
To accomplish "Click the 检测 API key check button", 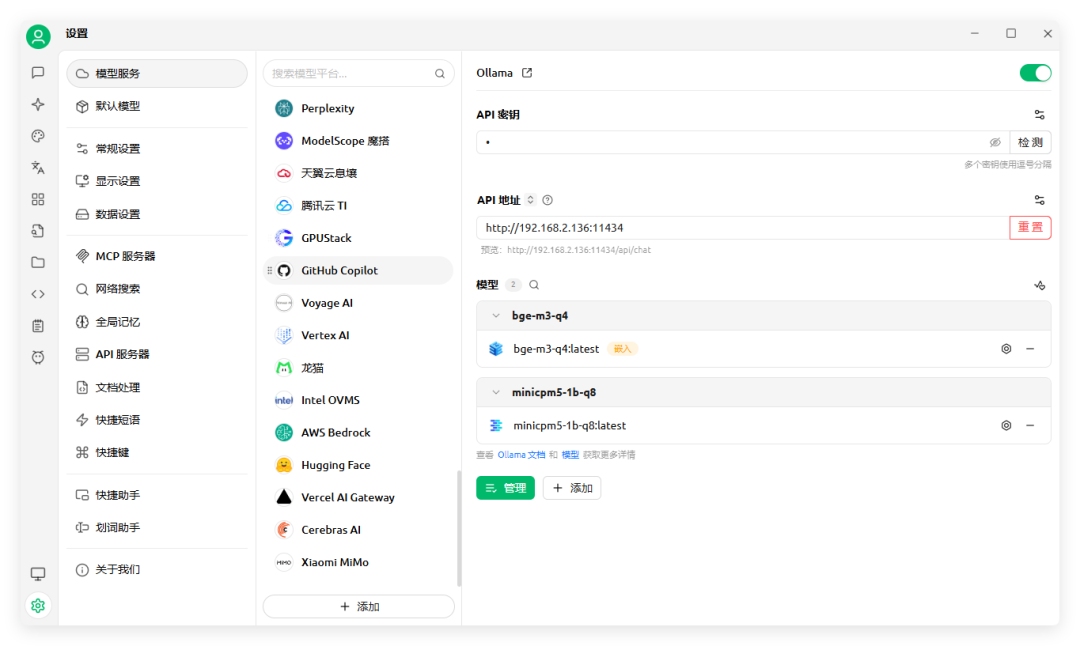I will pos(1030,143).
